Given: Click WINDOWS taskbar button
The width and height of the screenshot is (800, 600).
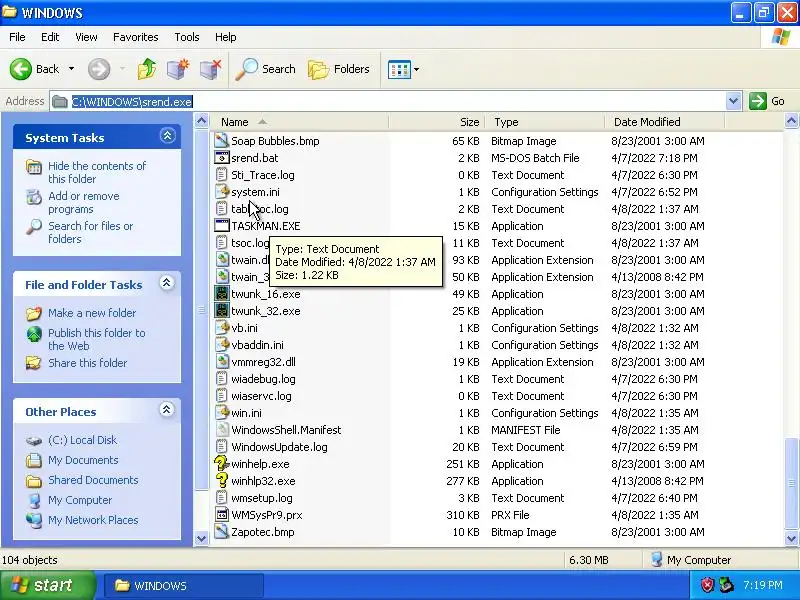Looking at the screenshot, I should click(x=184, y=586).
